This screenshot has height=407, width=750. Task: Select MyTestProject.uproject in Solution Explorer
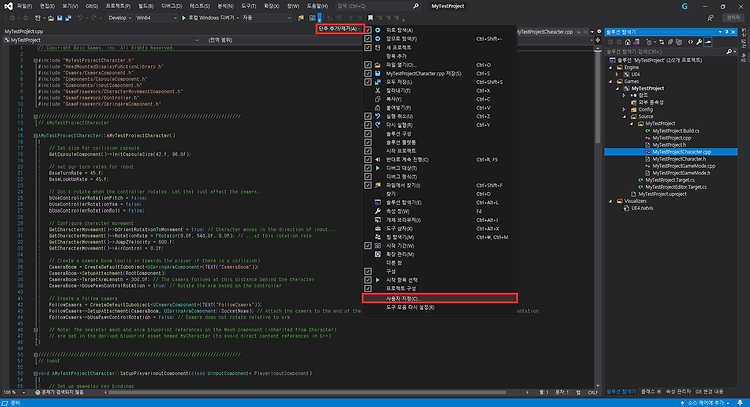tap(662, 194)
